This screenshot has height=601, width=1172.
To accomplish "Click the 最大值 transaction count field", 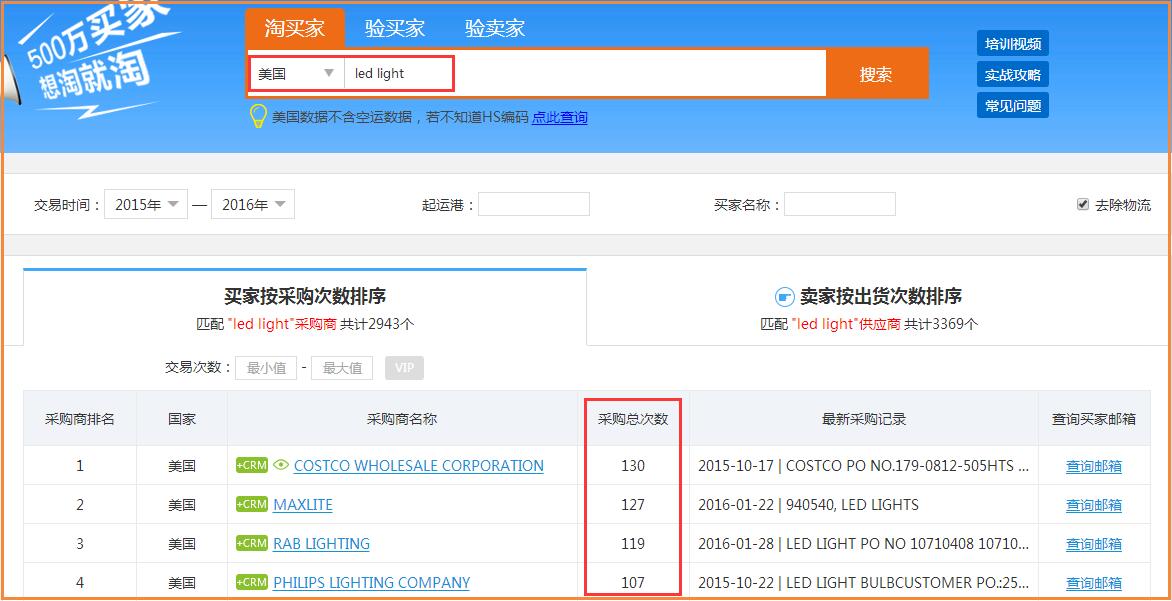I will 342,368.
